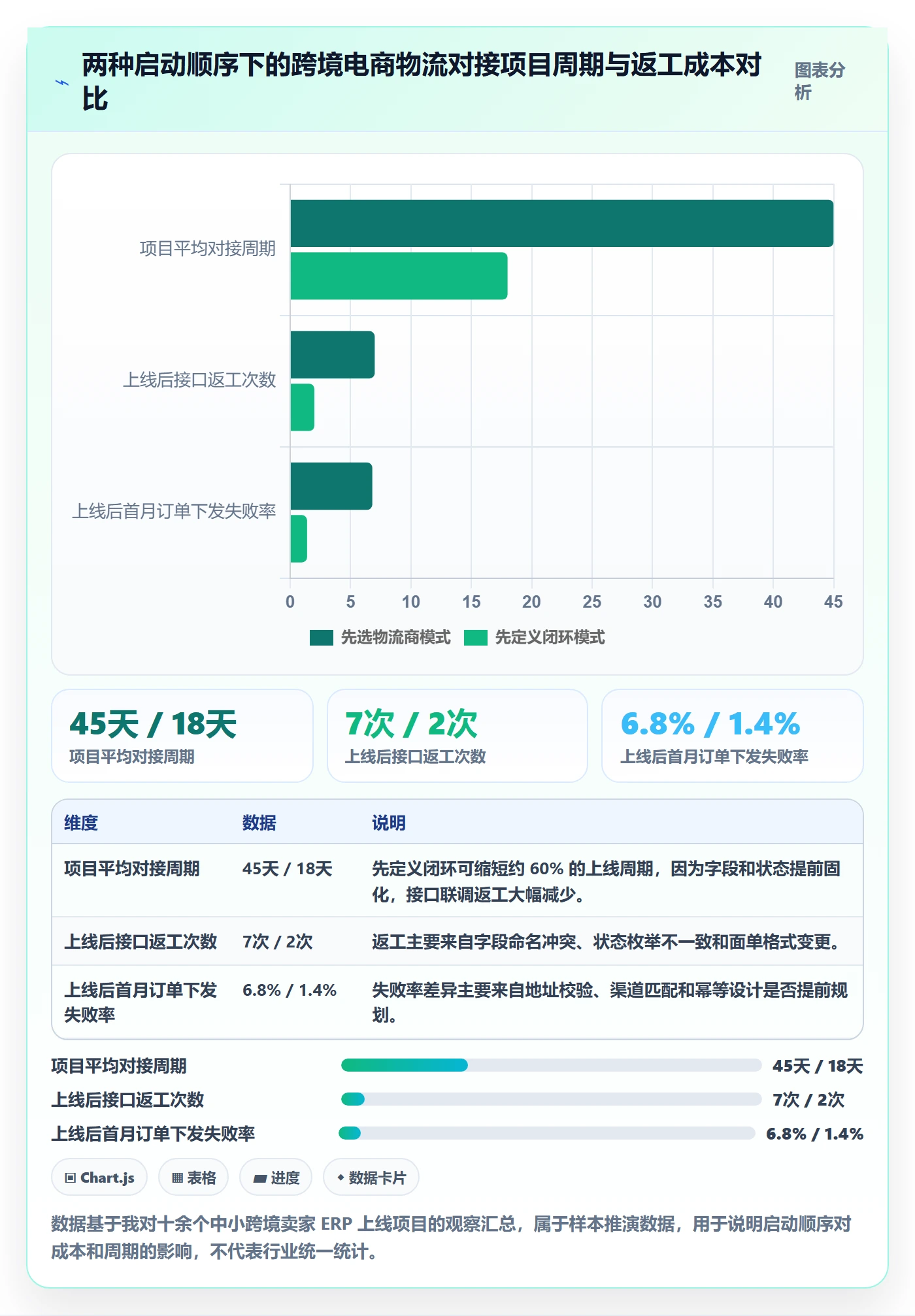The image size is (915, 1316).
Task: Click dark bar for 上线后接口返工次数
Action: 333,355
